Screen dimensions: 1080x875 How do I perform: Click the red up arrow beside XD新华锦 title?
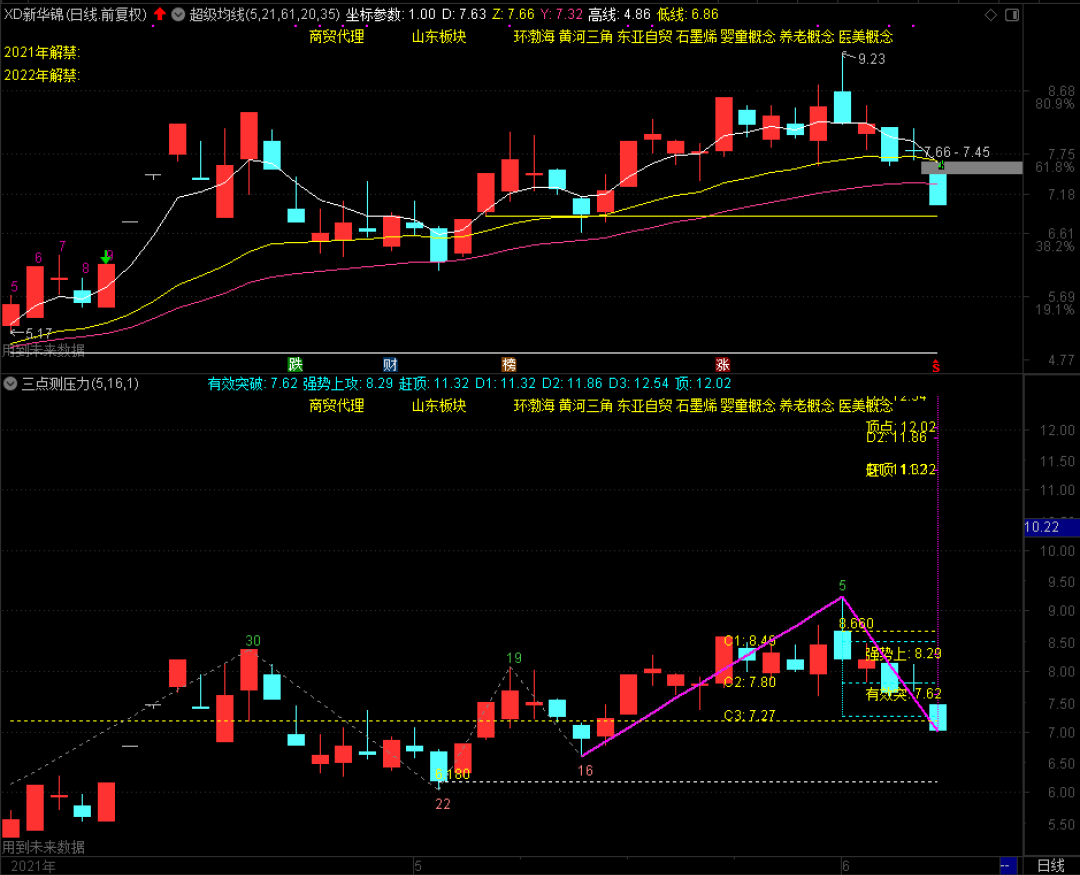(160, 14)
